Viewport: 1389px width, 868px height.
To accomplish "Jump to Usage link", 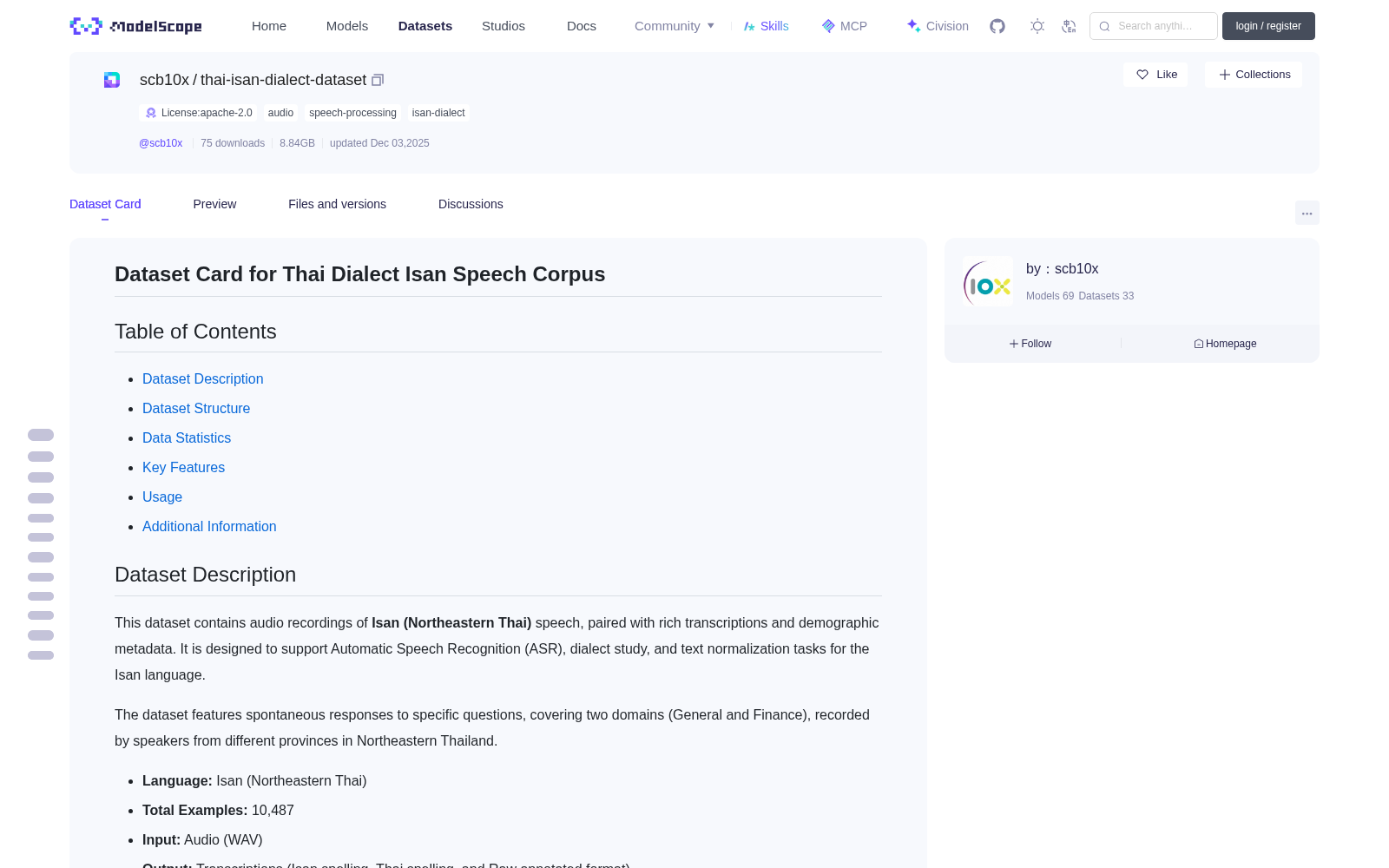I will (x=162, y=496).
